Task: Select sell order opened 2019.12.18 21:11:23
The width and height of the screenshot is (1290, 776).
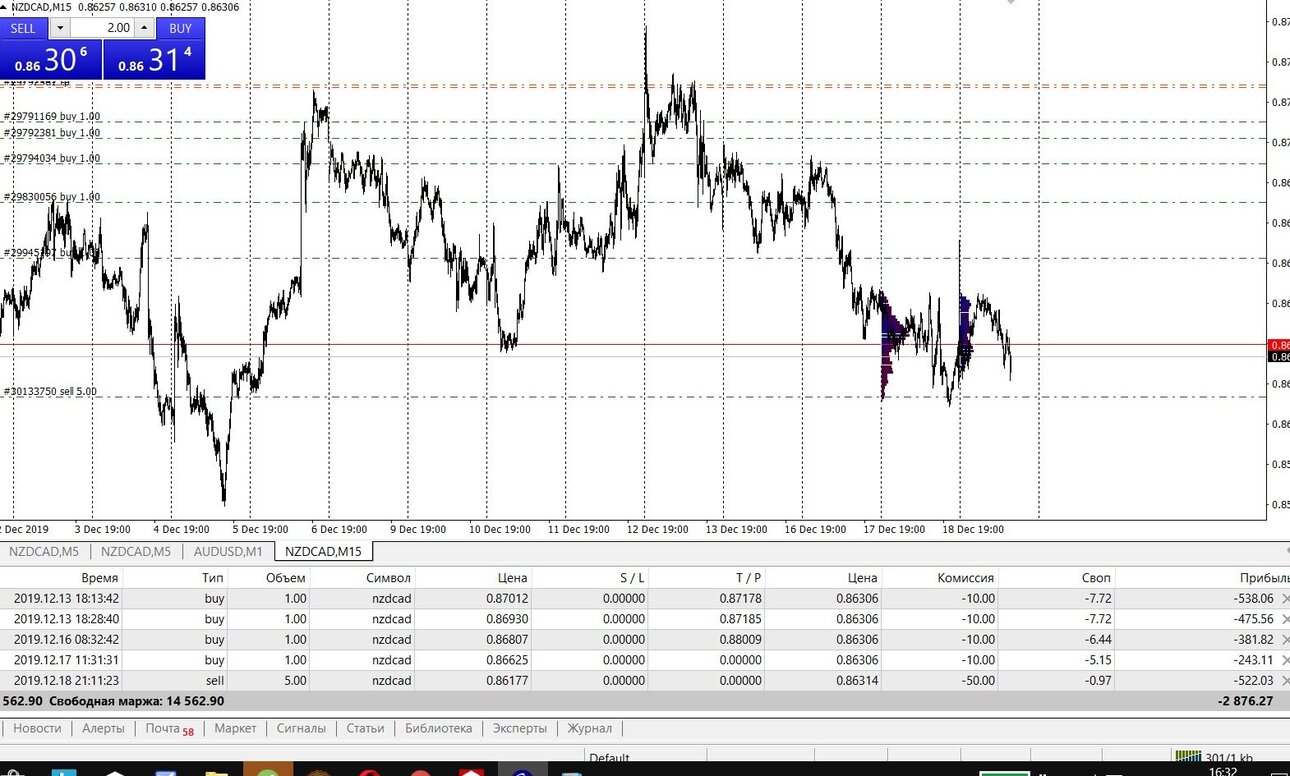Action: (645, 680)
